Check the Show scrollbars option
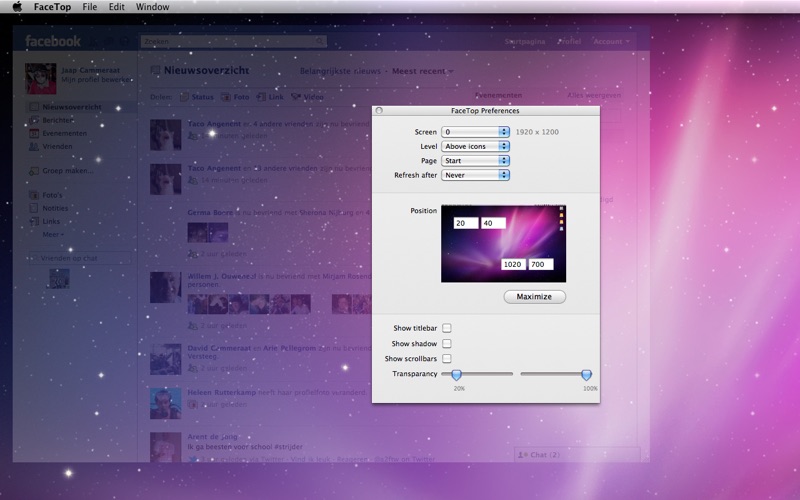The height and width of the screenshot is (500, 800). (x=447, y=358)
